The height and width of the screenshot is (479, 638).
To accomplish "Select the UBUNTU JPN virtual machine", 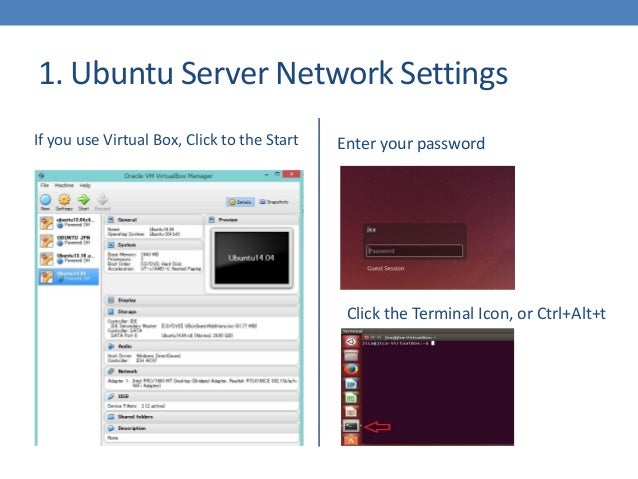I will (68, 241).
